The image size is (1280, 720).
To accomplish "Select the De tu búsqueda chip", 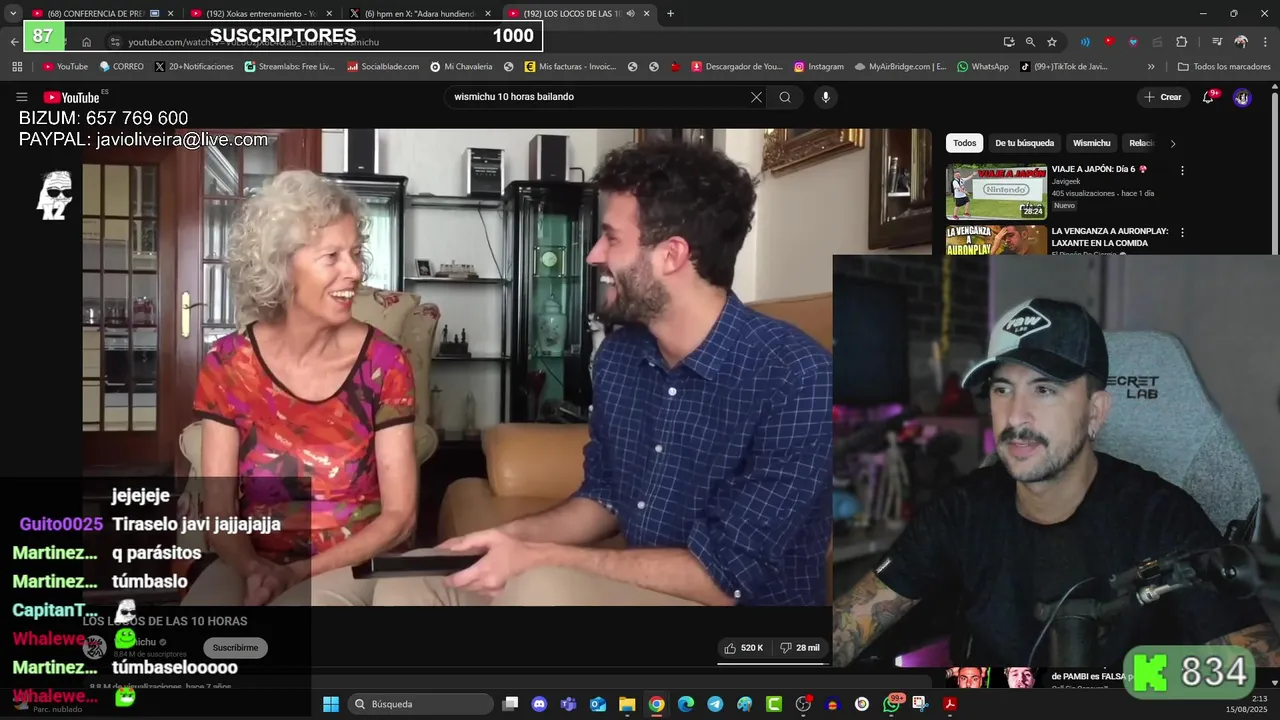I will tap(1024, 143).
